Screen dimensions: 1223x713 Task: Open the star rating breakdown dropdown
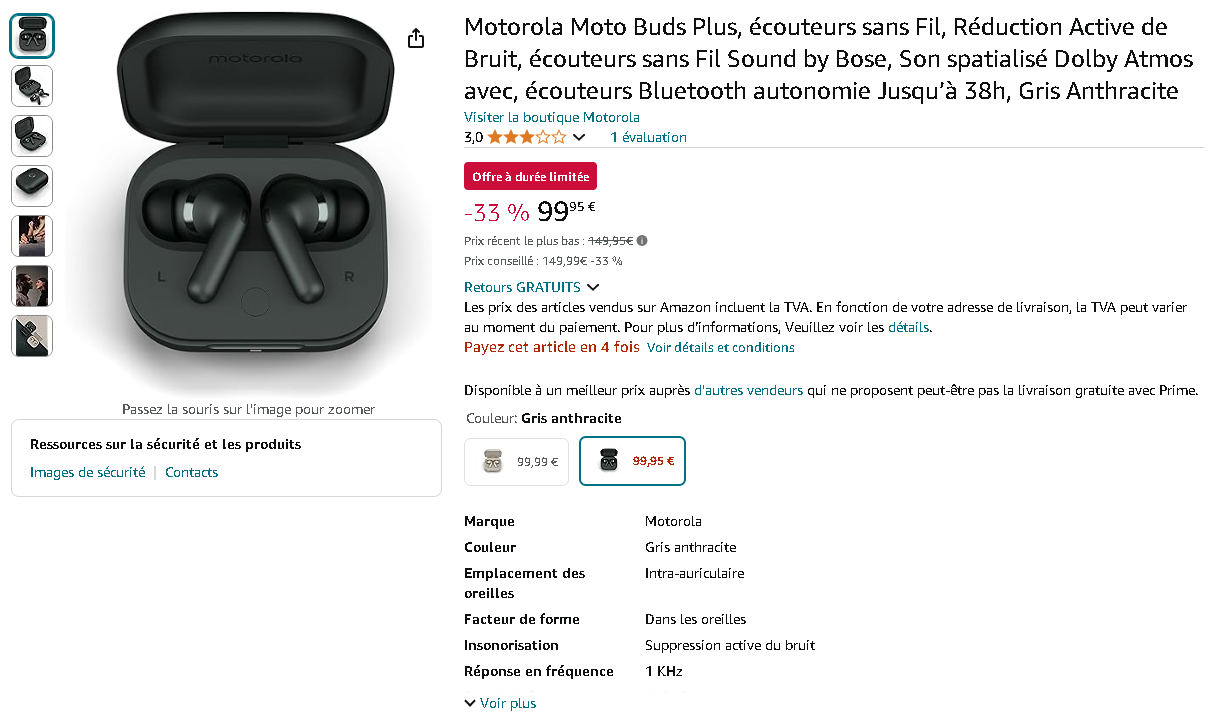pyautogui.click(x=578, y=137)
